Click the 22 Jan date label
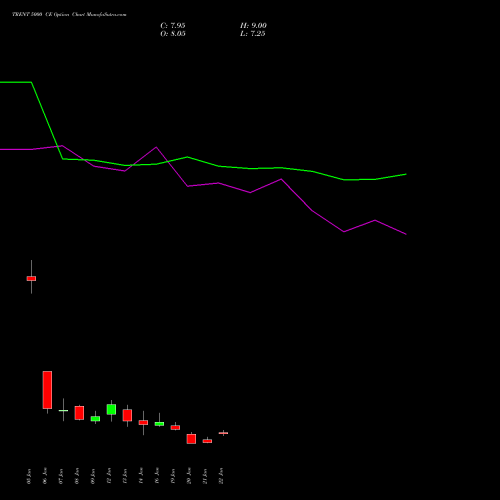Screen dimensions: 500x500 click(221, 476)
